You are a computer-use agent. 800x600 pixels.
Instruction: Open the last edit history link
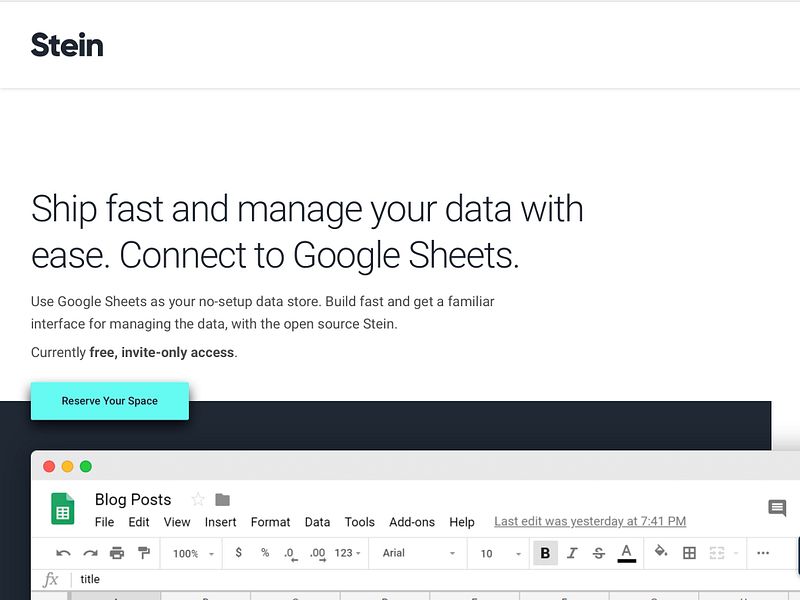click(590, 522)
